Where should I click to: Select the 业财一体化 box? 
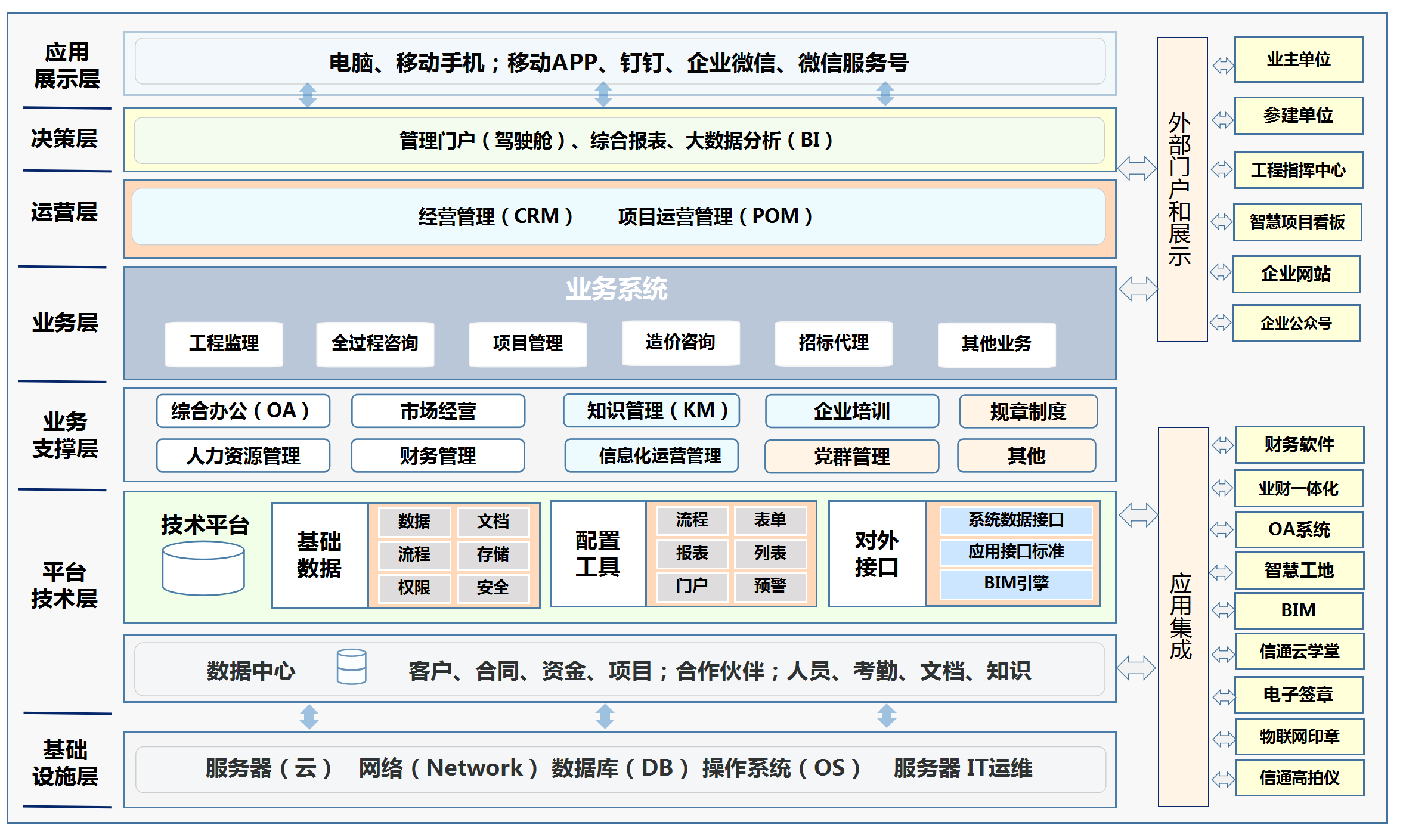[x=1299, y=489]
